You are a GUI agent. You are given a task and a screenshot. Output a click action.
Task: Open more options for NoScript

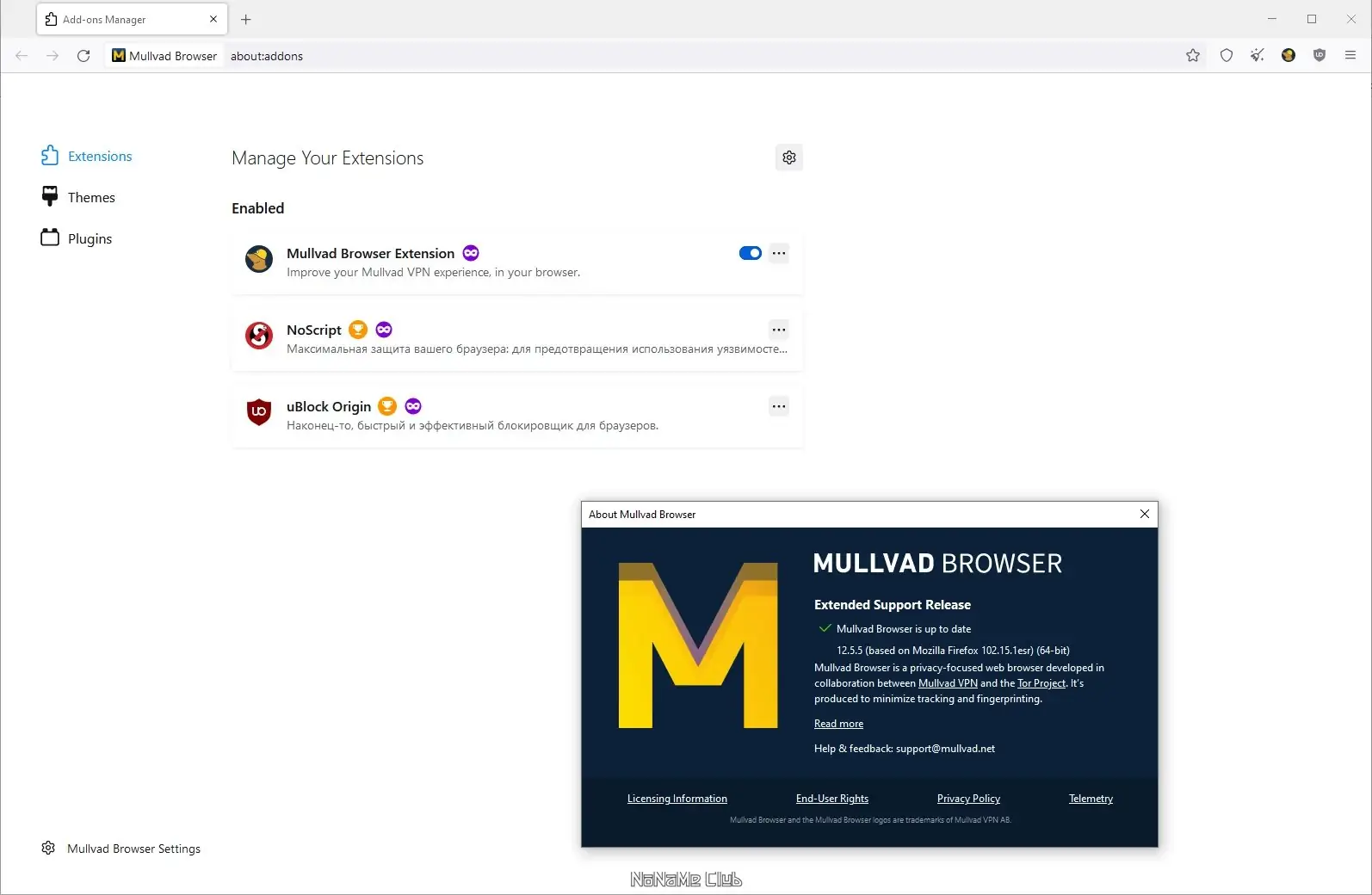point(779,330)
